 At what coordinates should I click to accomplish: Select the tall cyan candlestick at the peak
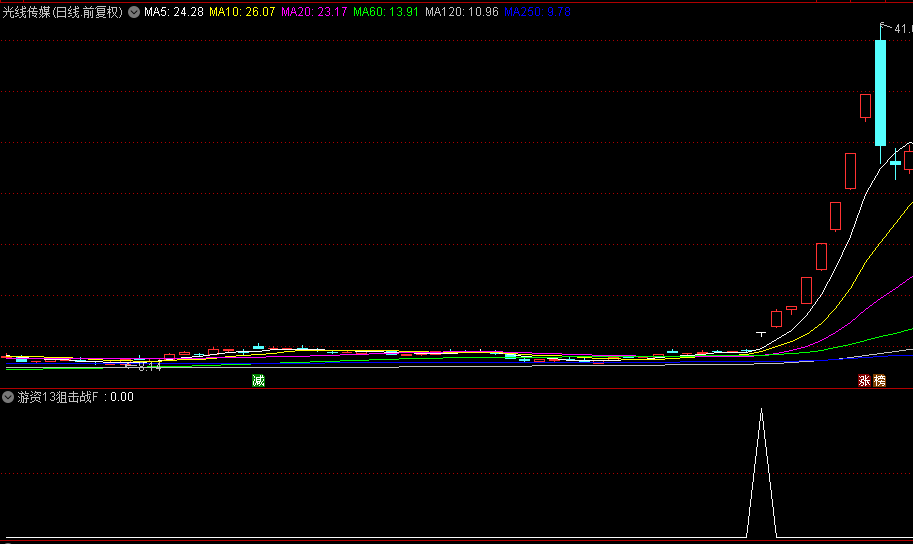[880, 93]
